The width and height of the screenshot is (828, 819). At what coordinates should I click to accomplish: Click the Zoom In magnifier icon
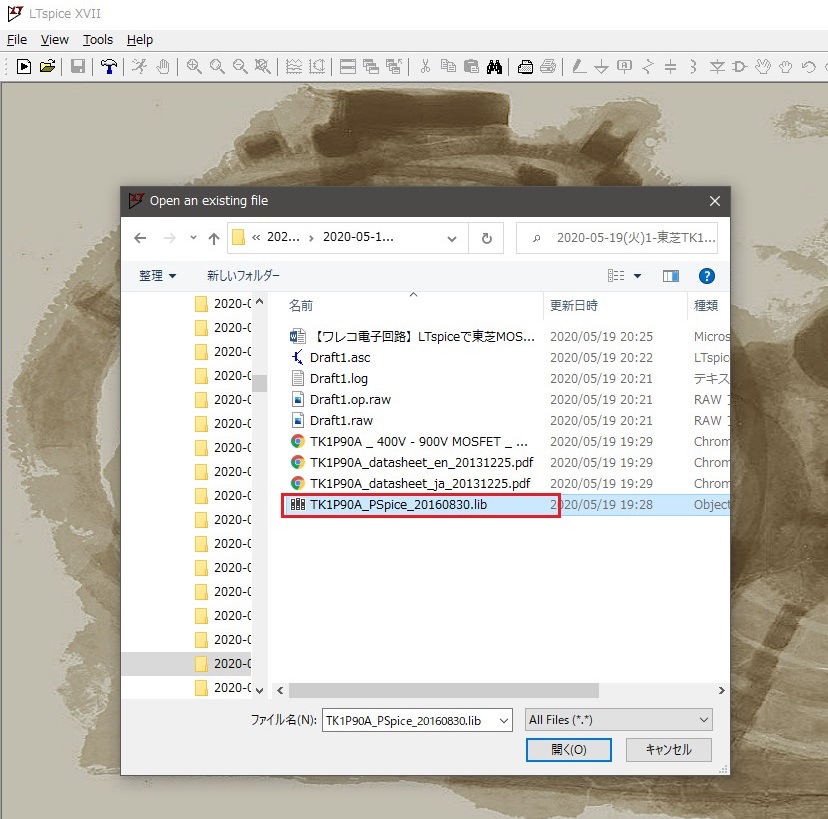[x=194, y=67]
